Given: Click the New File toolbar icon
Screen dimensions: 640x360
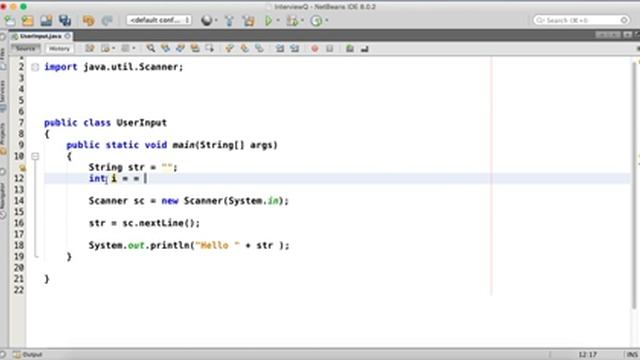Looking at the screenshot, I should (x=9, y=20).
